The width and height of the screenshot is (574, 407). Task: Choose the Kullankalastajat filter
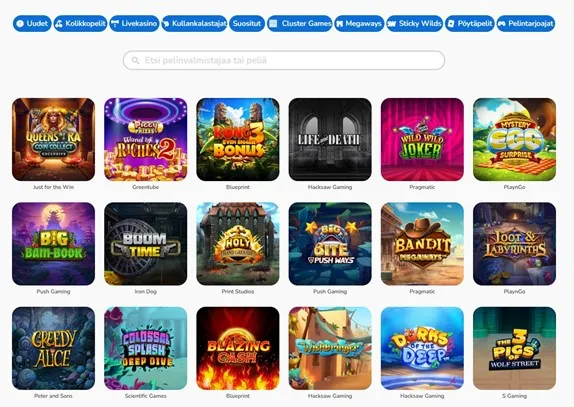(x=194, y=23)
